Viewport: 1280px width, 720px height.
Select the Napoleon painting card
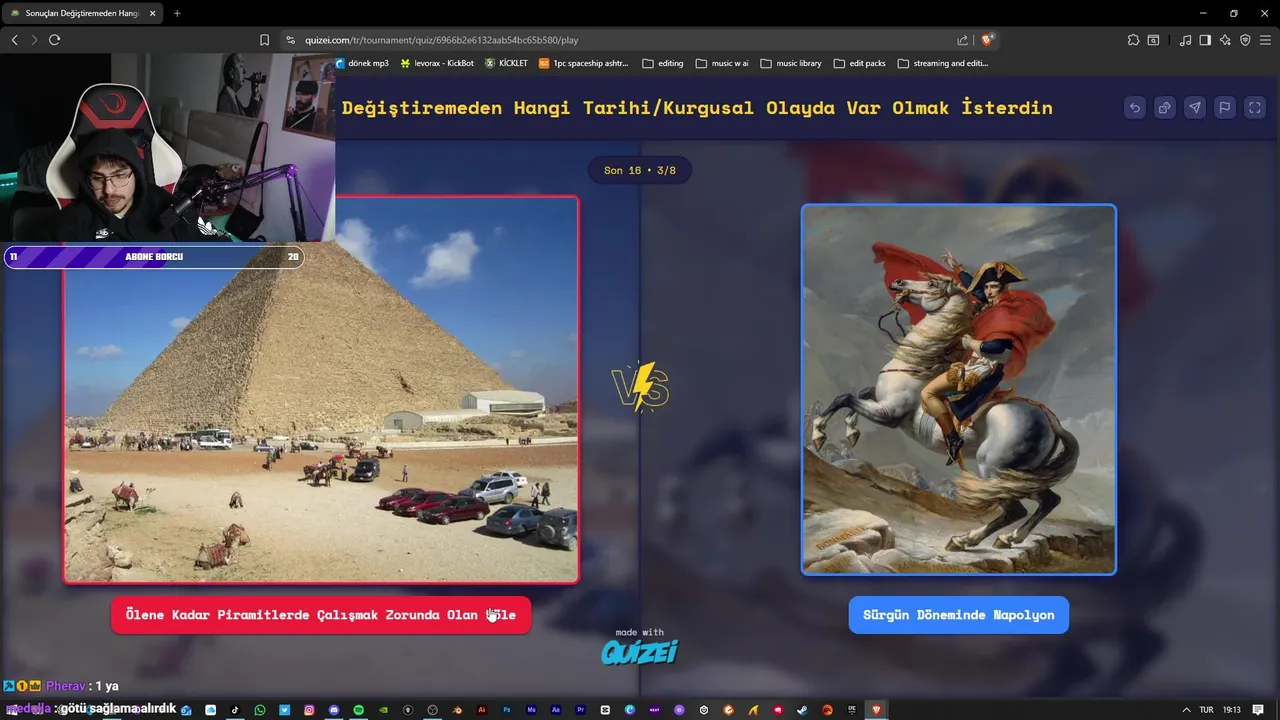[958, 389]
